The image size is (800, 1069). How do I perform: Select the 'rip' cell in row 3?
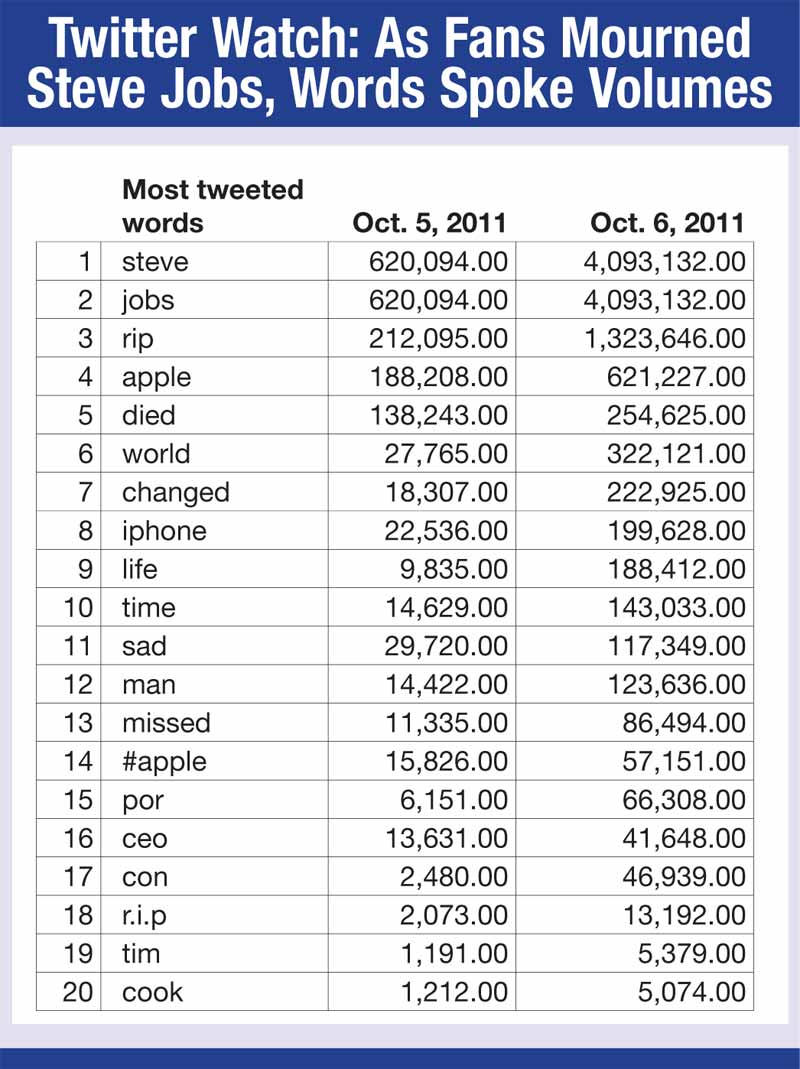[138, 339]
